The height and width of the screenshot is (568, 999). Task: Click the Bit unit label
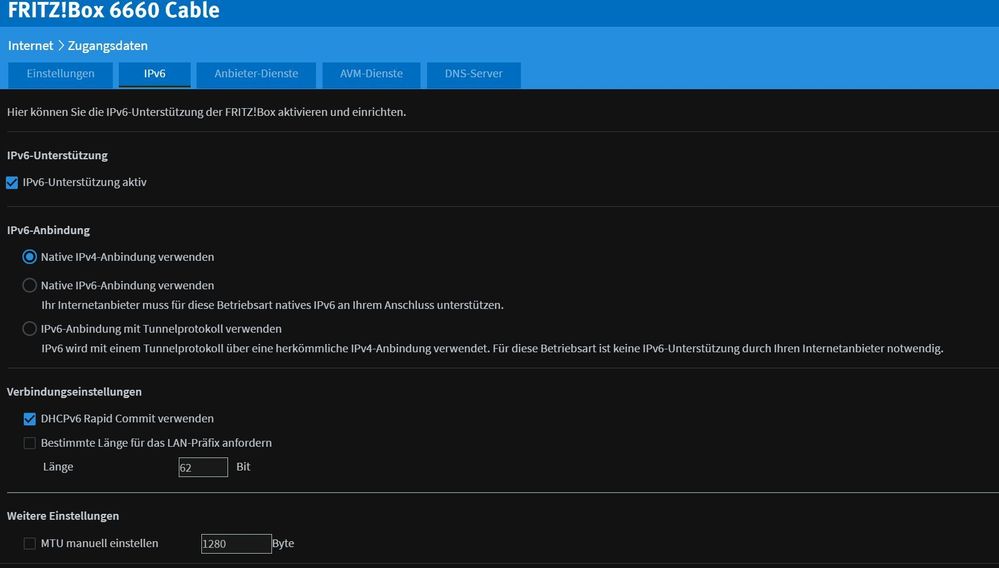[243, 467]
